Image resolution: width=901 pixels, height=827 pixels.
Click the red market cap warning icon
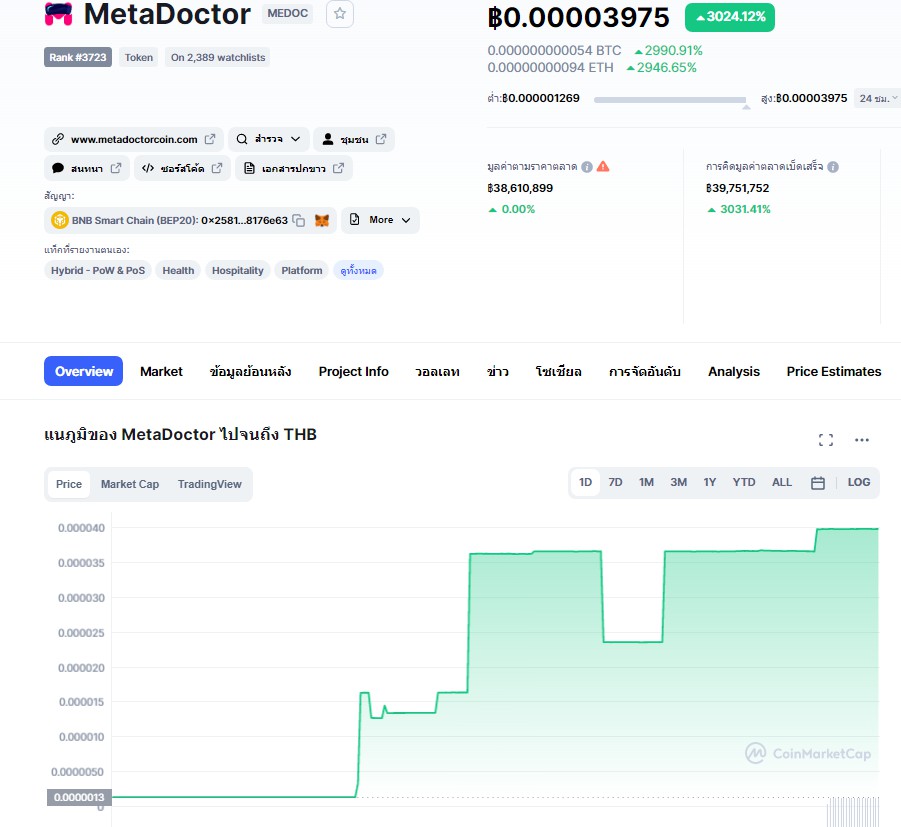tap(603, 167)
